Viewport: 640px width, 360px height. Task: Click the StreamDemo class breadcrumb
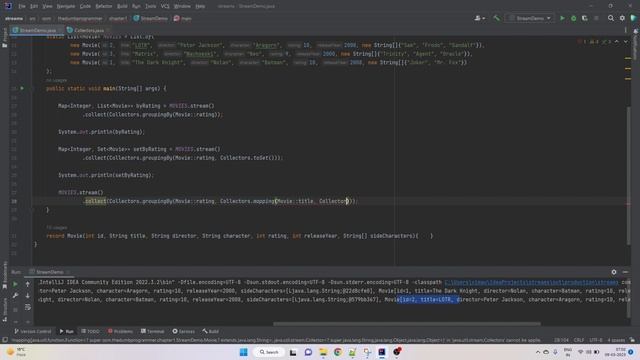click(x=151, y=18)
